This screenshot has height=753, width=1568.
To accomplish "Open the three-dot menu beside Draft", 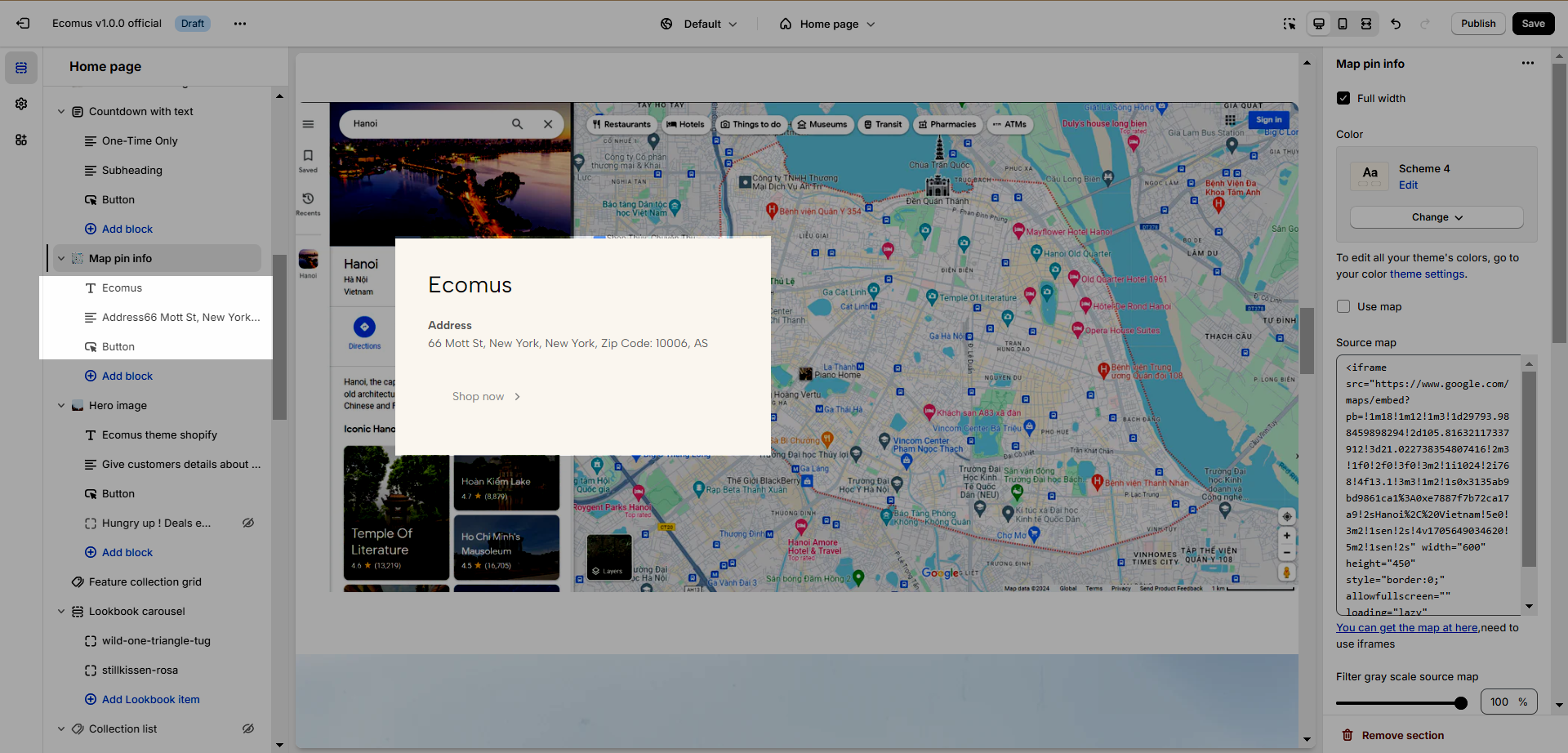I will click(x=240, y=24).
